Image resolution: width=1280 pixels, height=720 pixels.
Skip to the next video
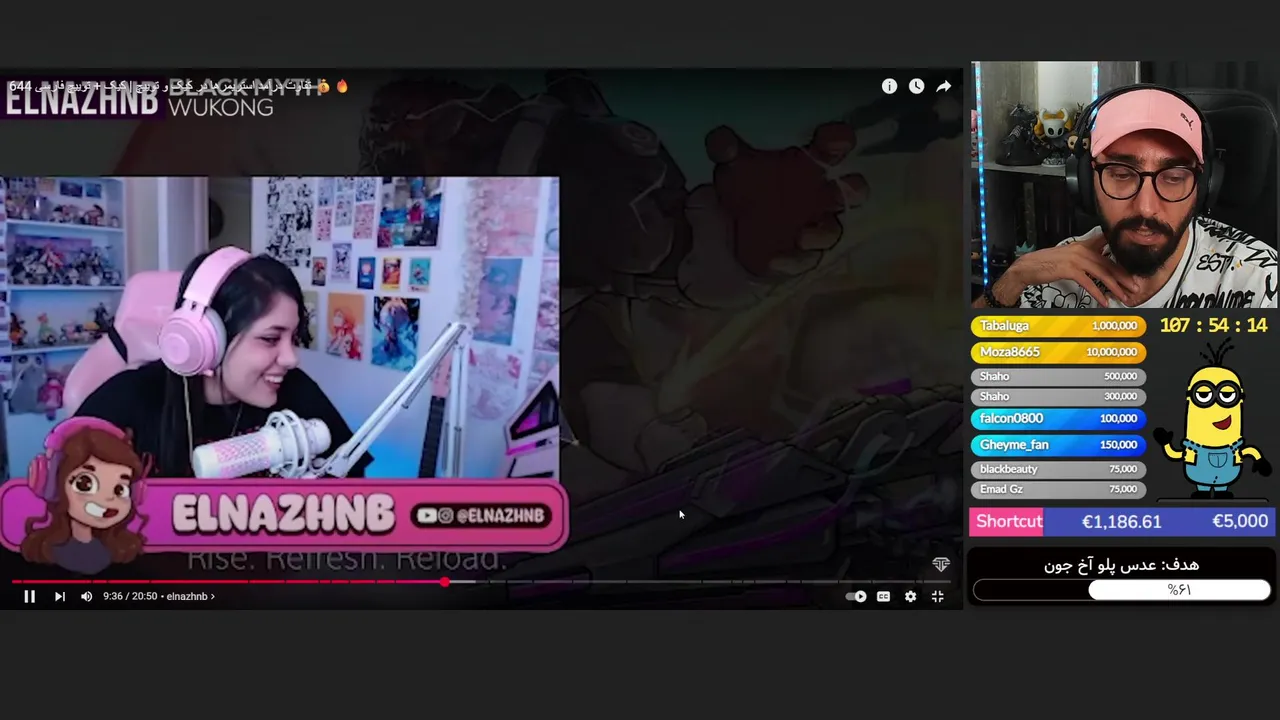click(x=60, y=596)
